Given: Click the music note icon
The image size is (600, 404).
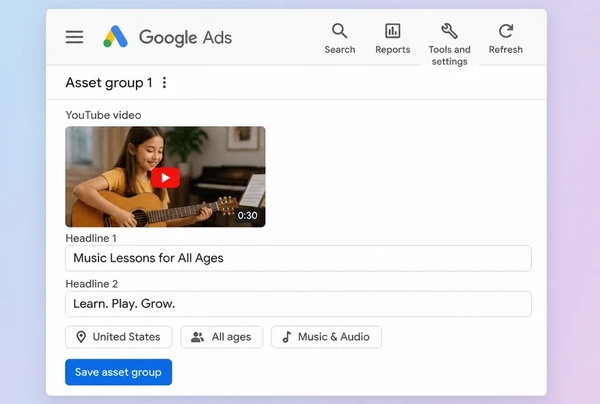Looking at the screenshot, I should pos(287,337).
